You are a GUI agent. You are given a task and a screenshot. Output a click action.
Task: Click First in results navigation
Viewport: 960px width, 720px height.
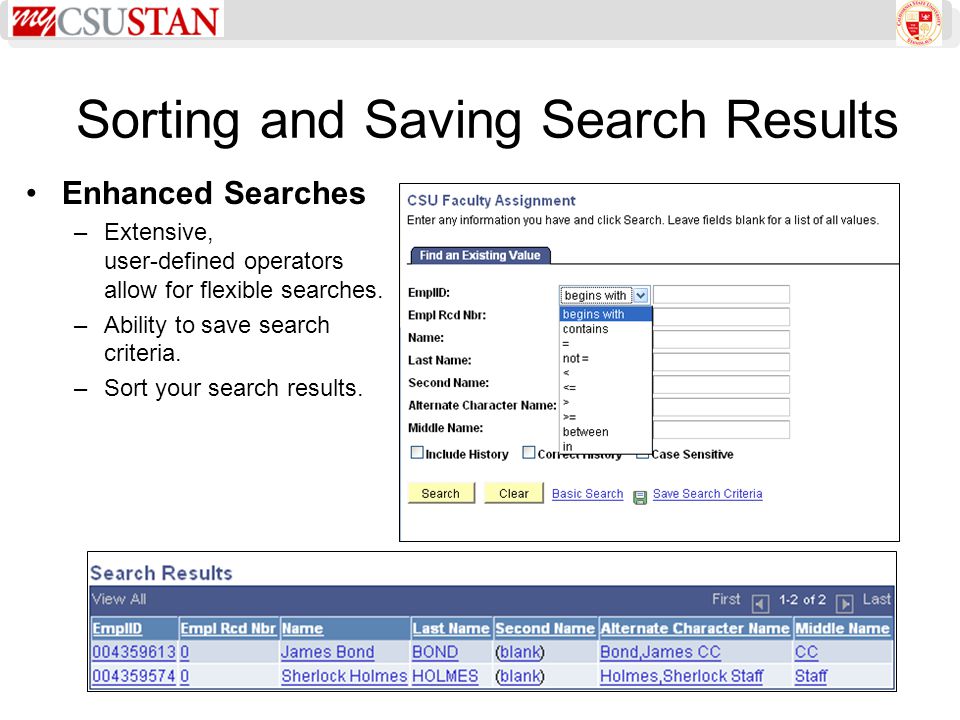point(726,599)
